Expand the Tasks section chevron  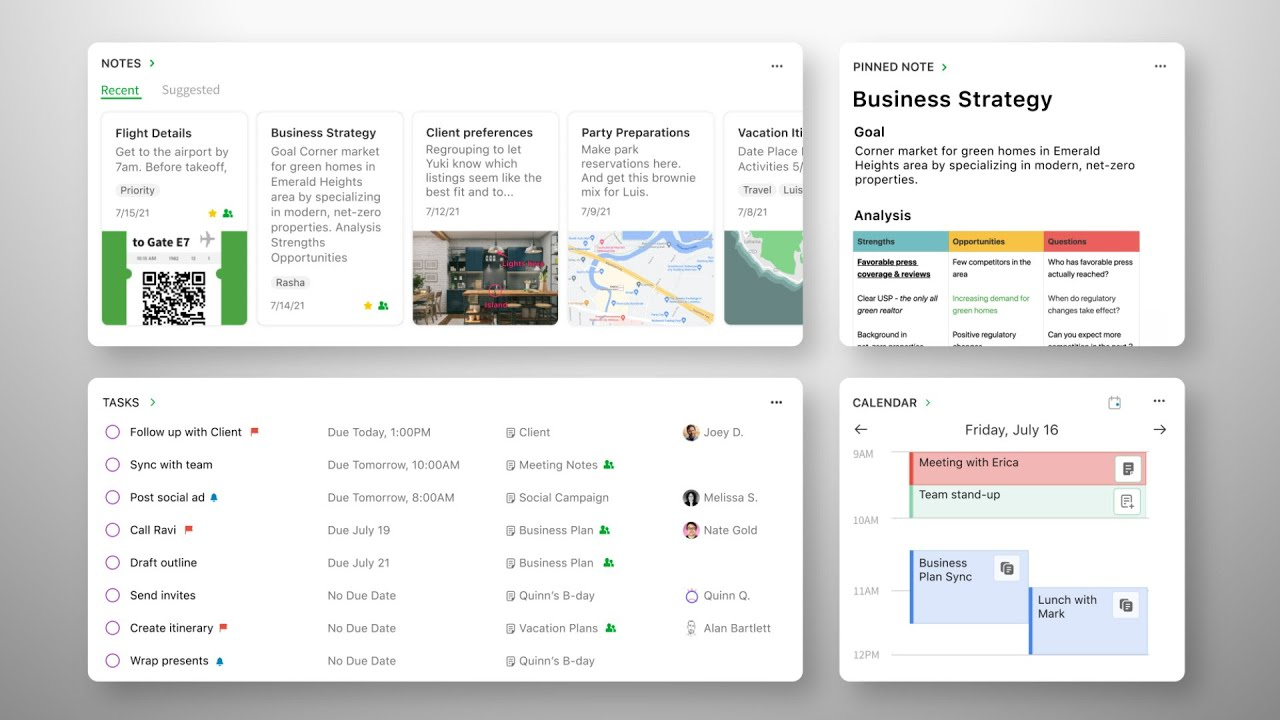tap(153, 402)
